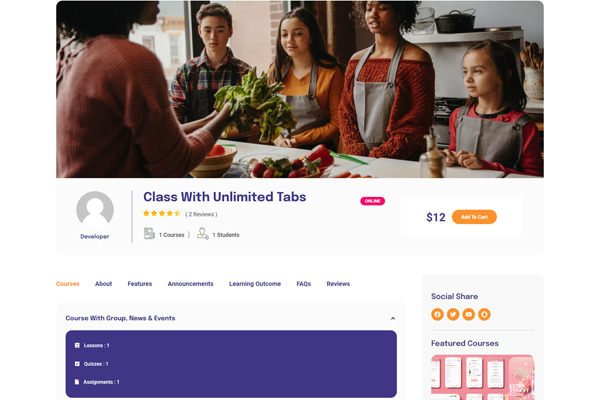Open the YouTube social share icon
This screenshot has width=600, height=400.
469,314
